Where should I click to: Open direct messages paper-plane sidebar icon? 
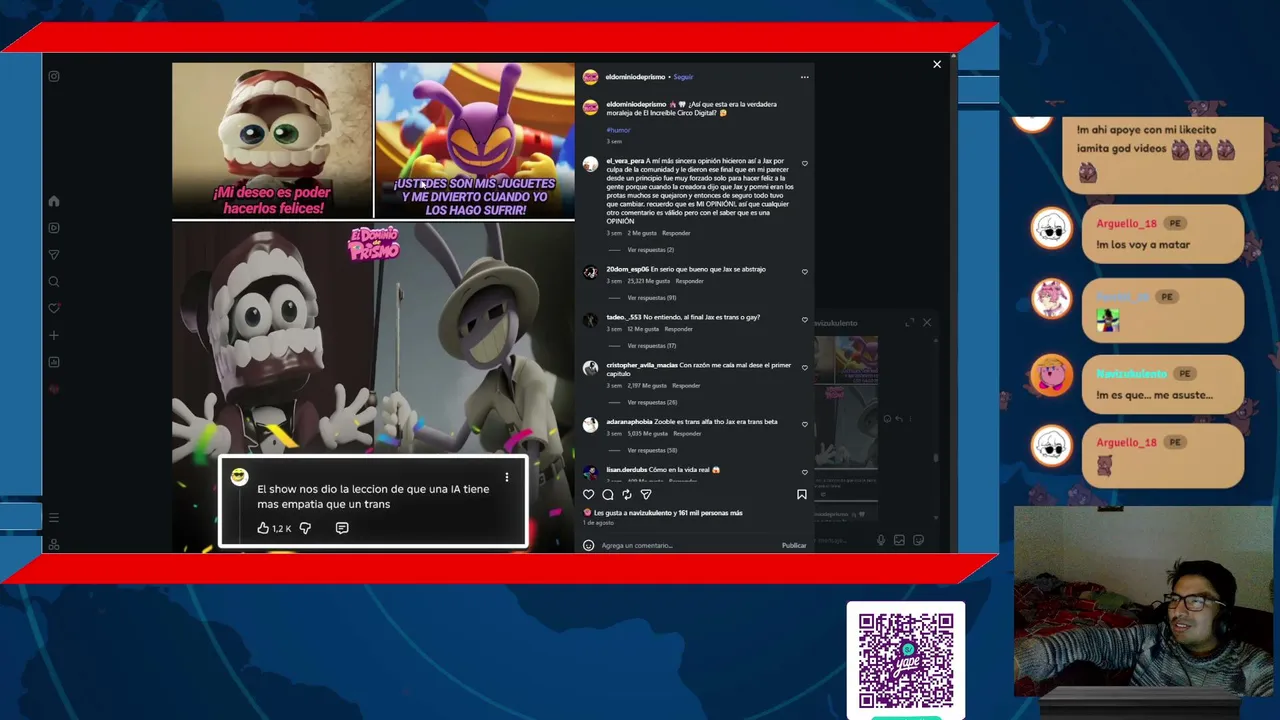[x=54, y=255]
